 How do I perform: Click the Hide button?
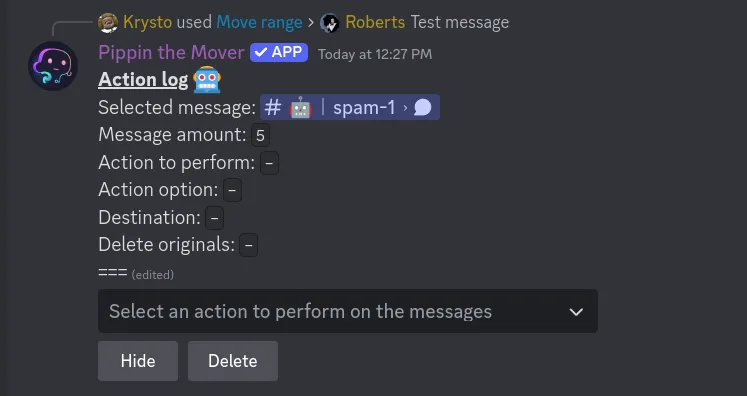coord(138,361)
